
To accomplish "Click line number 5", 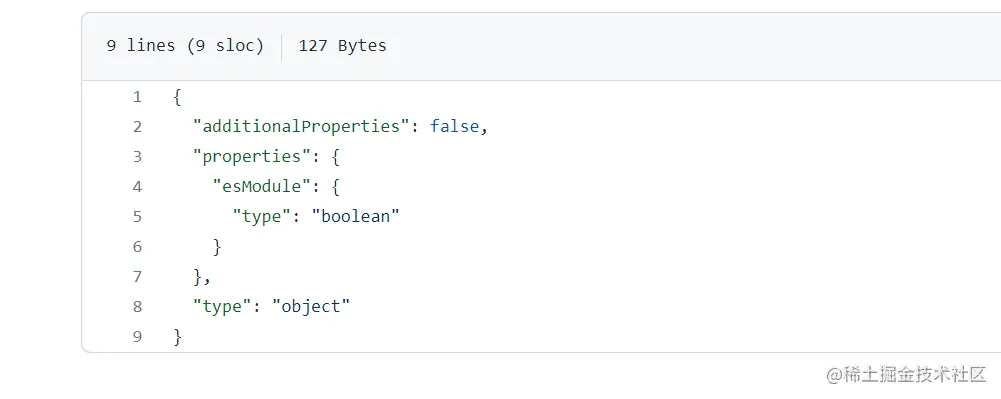I will [137, 217].
